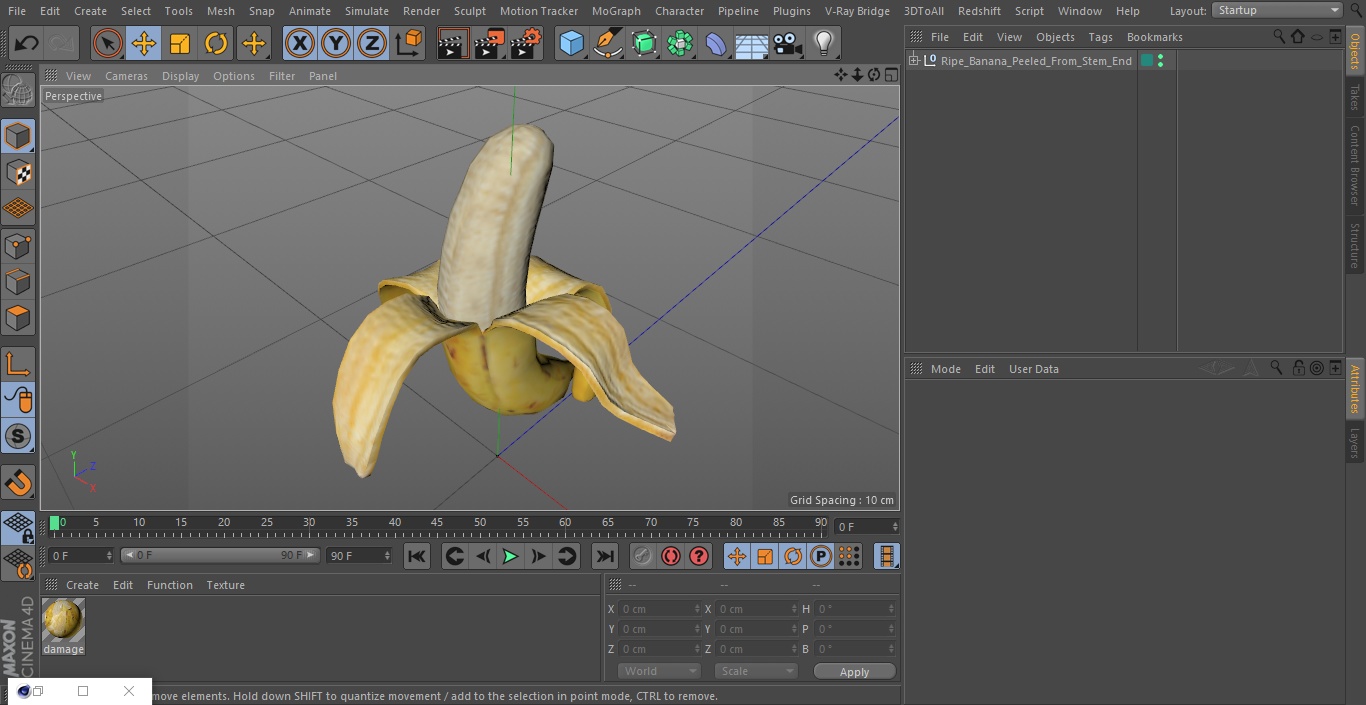
Task: Add a Camera object
Action: (788, 43)
